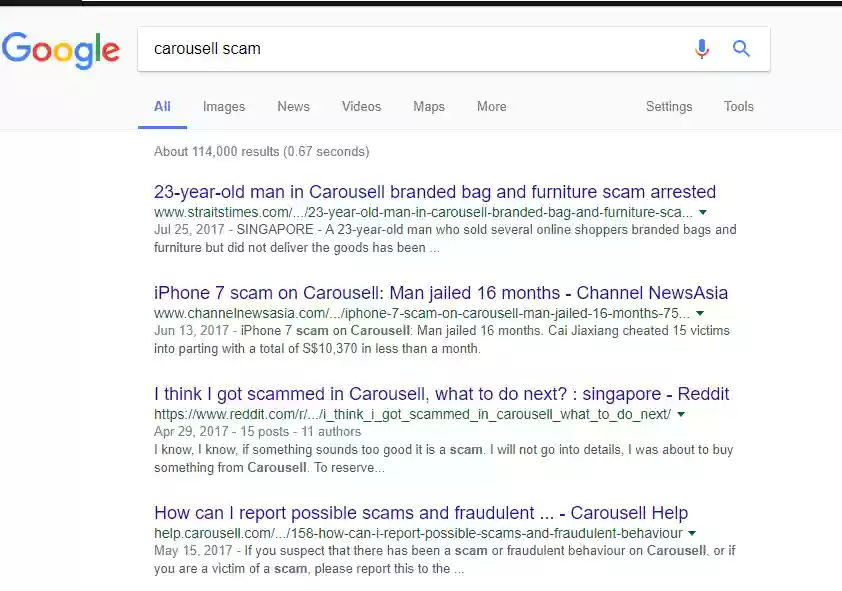Open the Videos tab
Viewport: 842px width, 591px height.
click(x=361, y=106)
